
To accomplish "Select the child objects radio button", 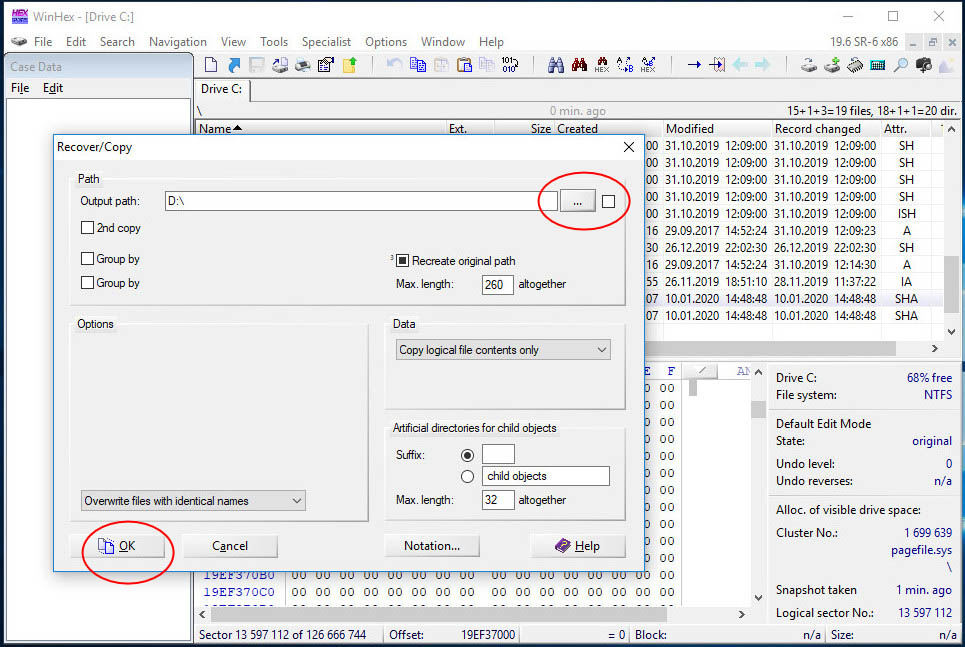I will point(467,476).
